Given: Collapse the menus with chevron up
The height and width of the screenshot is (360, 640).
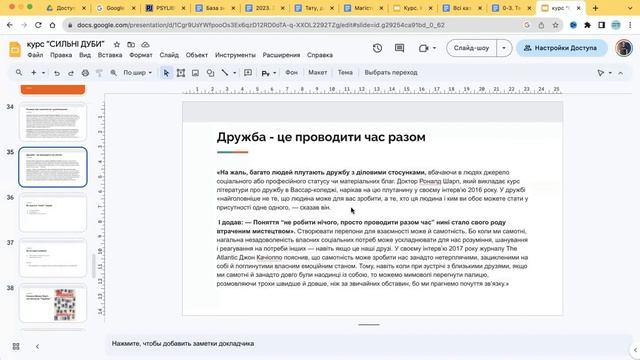Looking at the screenshot, I should point(620,73).
